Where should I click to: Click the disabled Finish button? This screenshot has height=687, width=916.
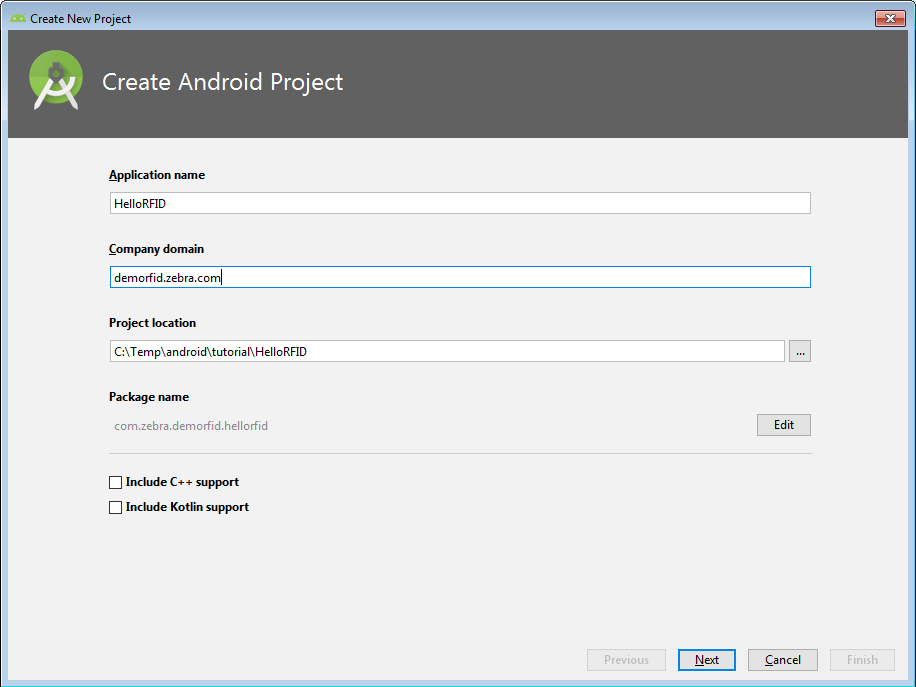(x=862, y=660)
